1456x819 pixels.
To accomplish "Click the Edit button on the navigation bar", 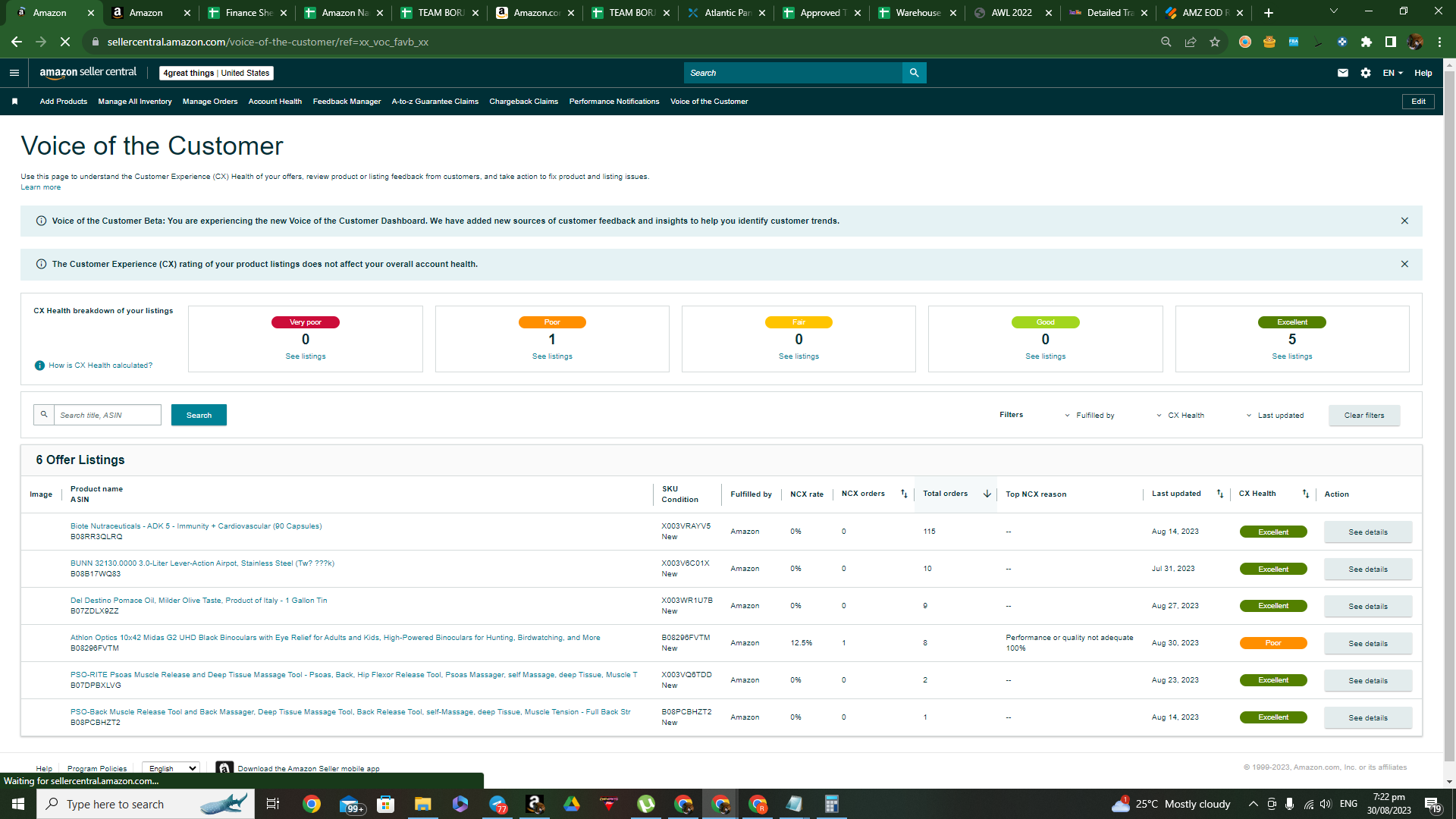I will 1418,102.
